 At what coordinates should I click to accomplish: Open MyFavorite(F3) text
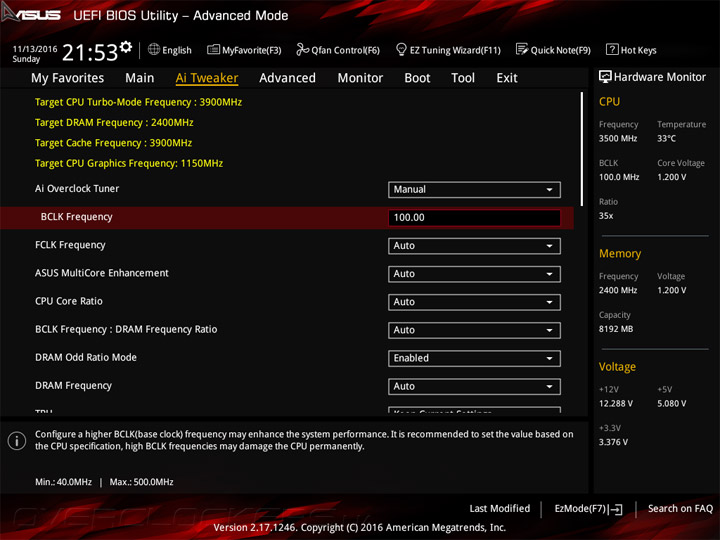point(252,50)
